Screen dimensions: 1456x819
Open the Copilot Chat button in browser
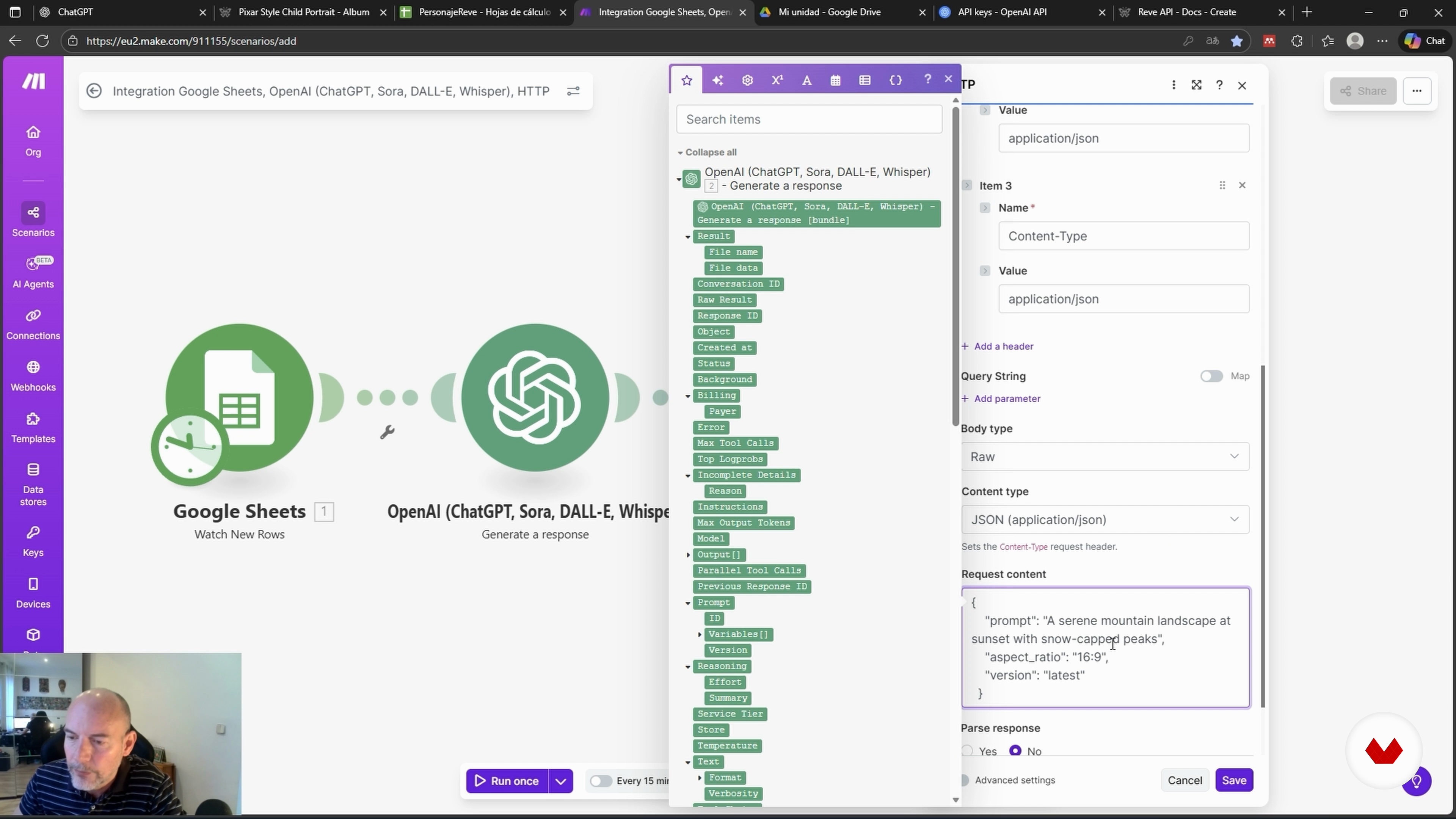tap(1425, 41)
